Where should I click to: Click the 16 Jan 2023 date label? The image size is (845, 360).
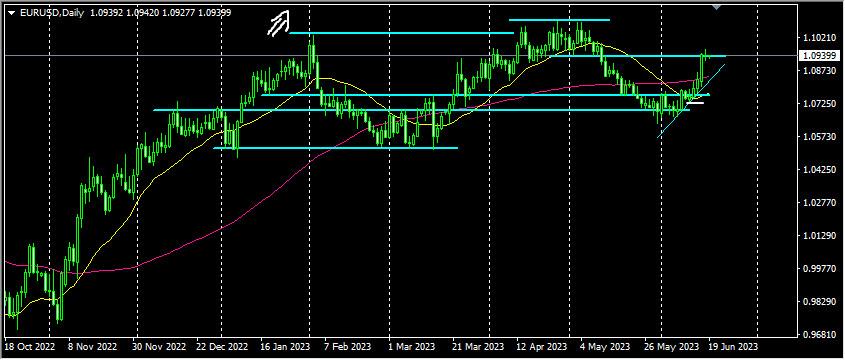(285, 345)
